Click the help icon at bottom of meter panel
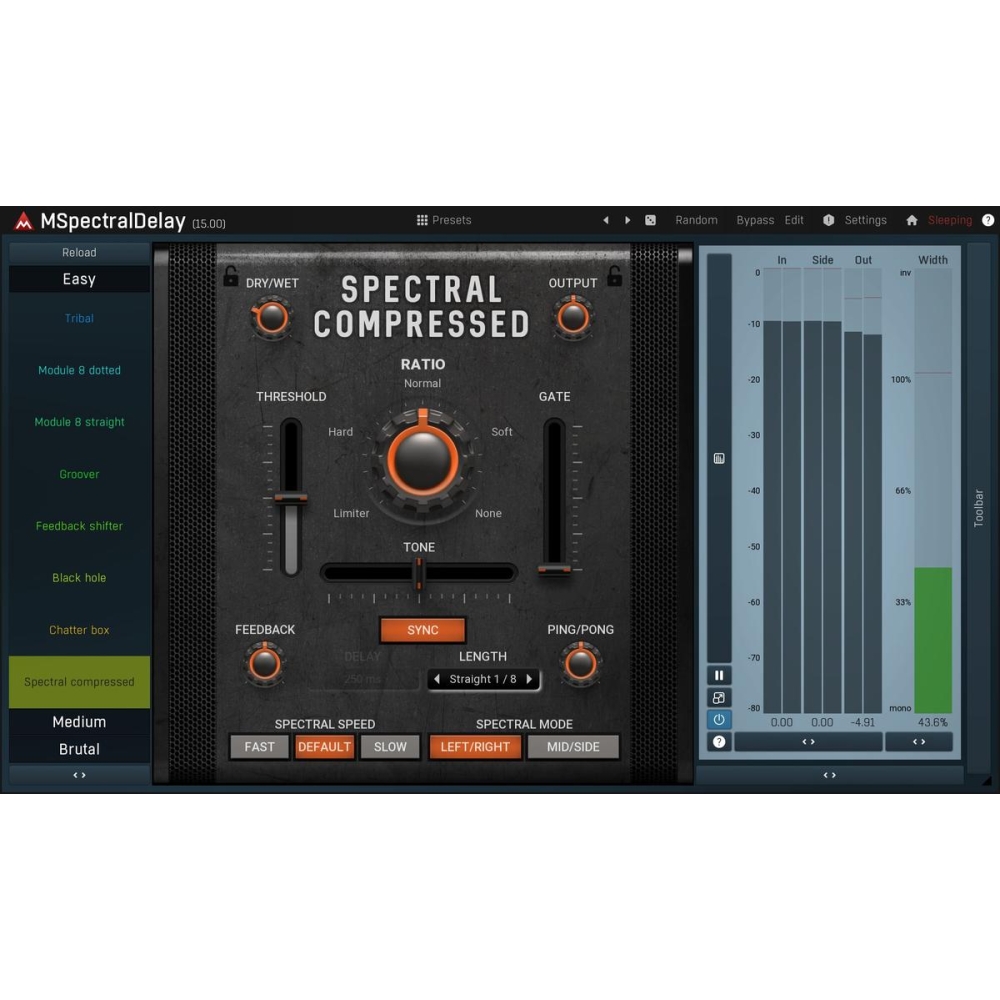 point(719,740)
